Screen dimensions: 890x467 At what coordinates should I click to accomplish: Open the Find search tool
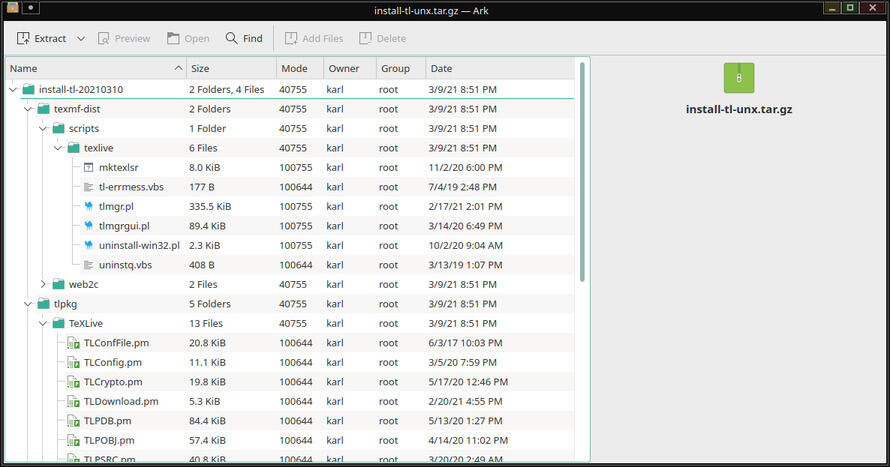(244, 39)
